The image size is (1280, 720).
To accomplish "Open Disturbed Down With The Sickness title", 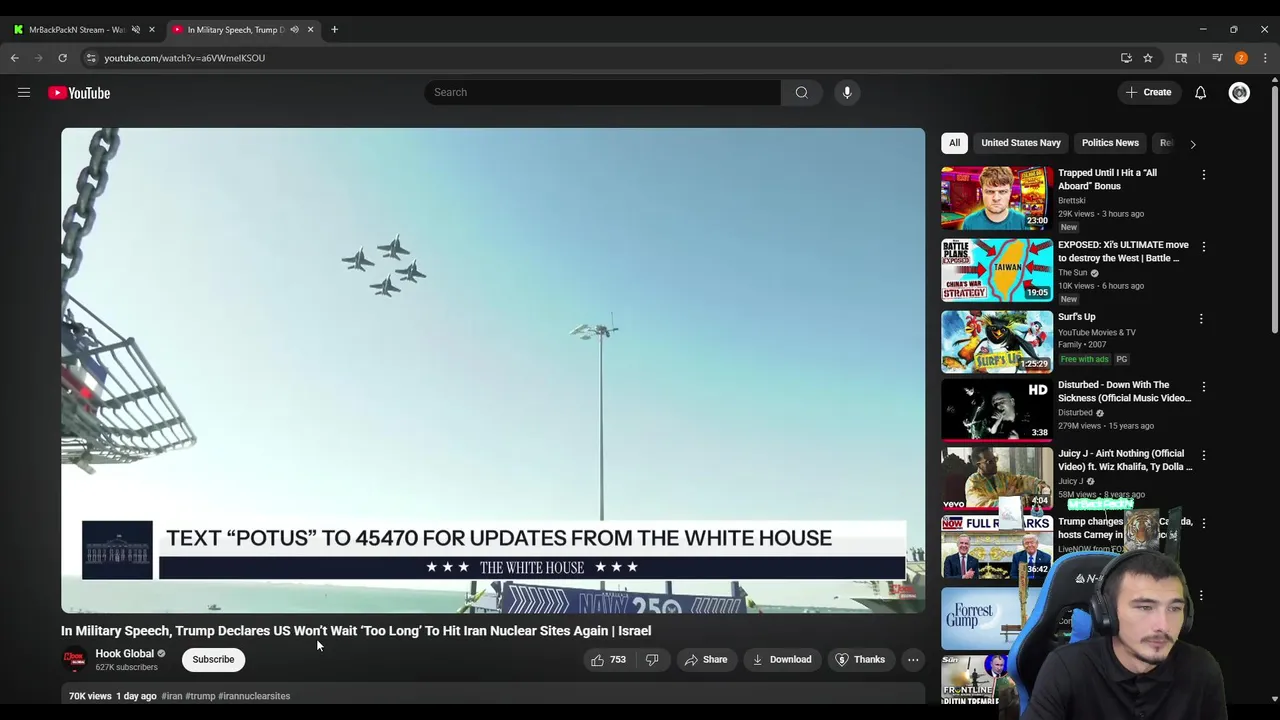I will 1124,391.
